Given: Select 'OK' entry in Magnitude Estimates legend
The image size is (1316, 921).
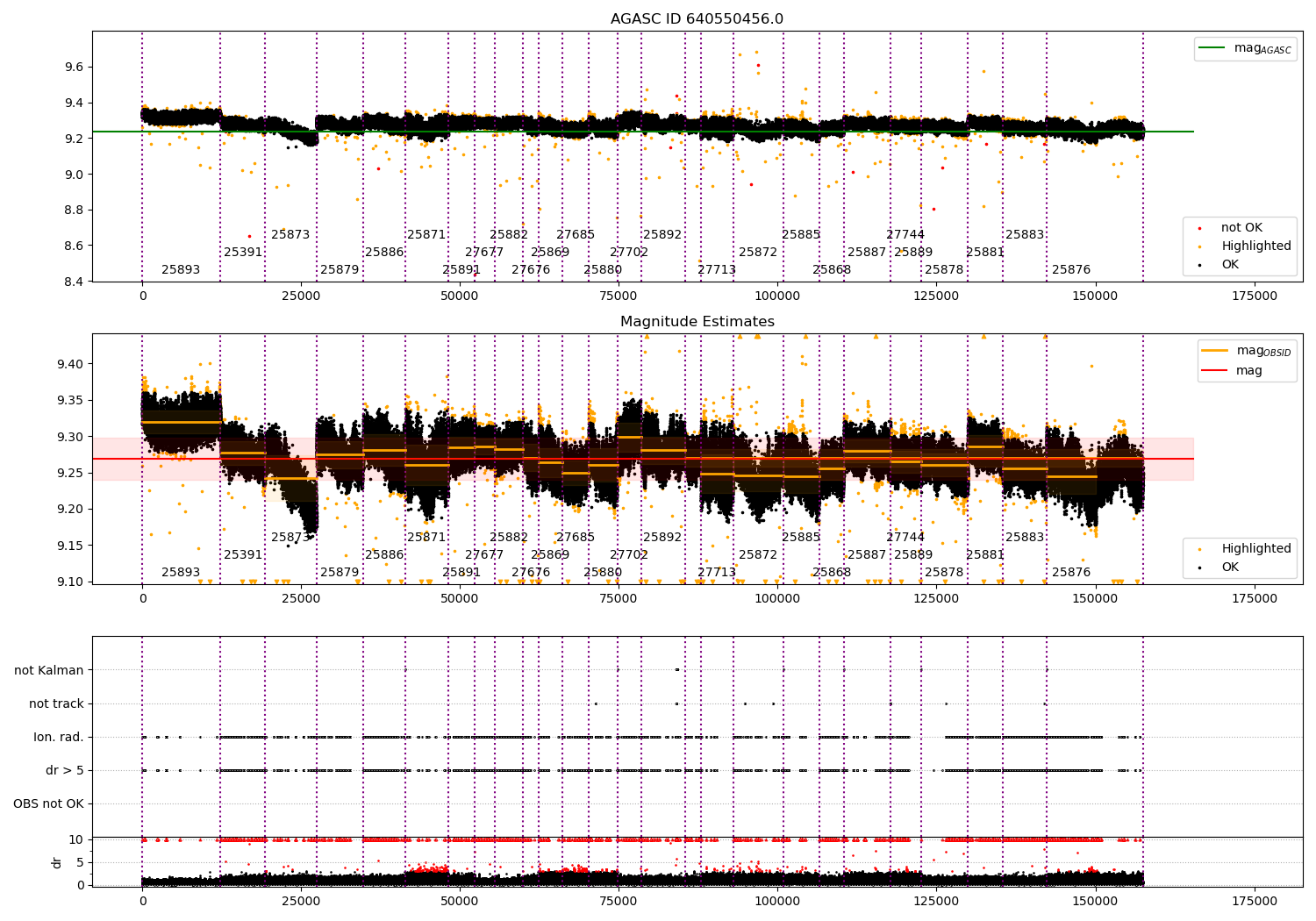Looking at the screenshot, I should pos(1230,568).
